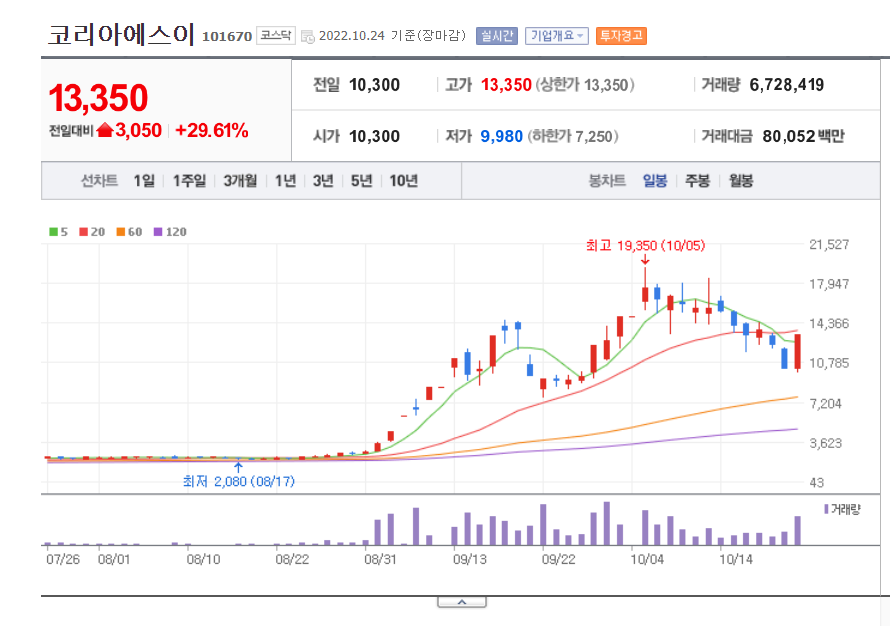Click the 최고 19,350 (10/05) high marker
The image size is (890, 626).
coord(645,246)
